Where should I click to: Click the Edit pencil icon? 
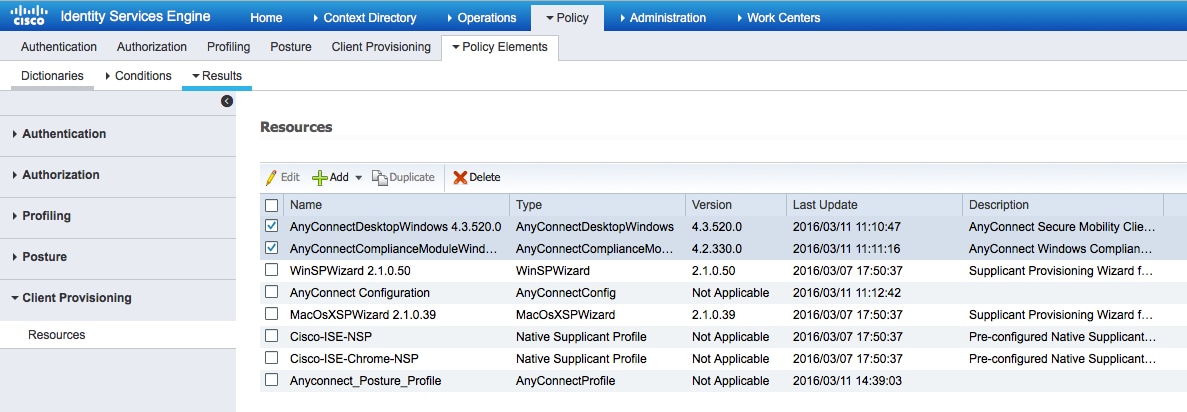[x=271, y=177]
